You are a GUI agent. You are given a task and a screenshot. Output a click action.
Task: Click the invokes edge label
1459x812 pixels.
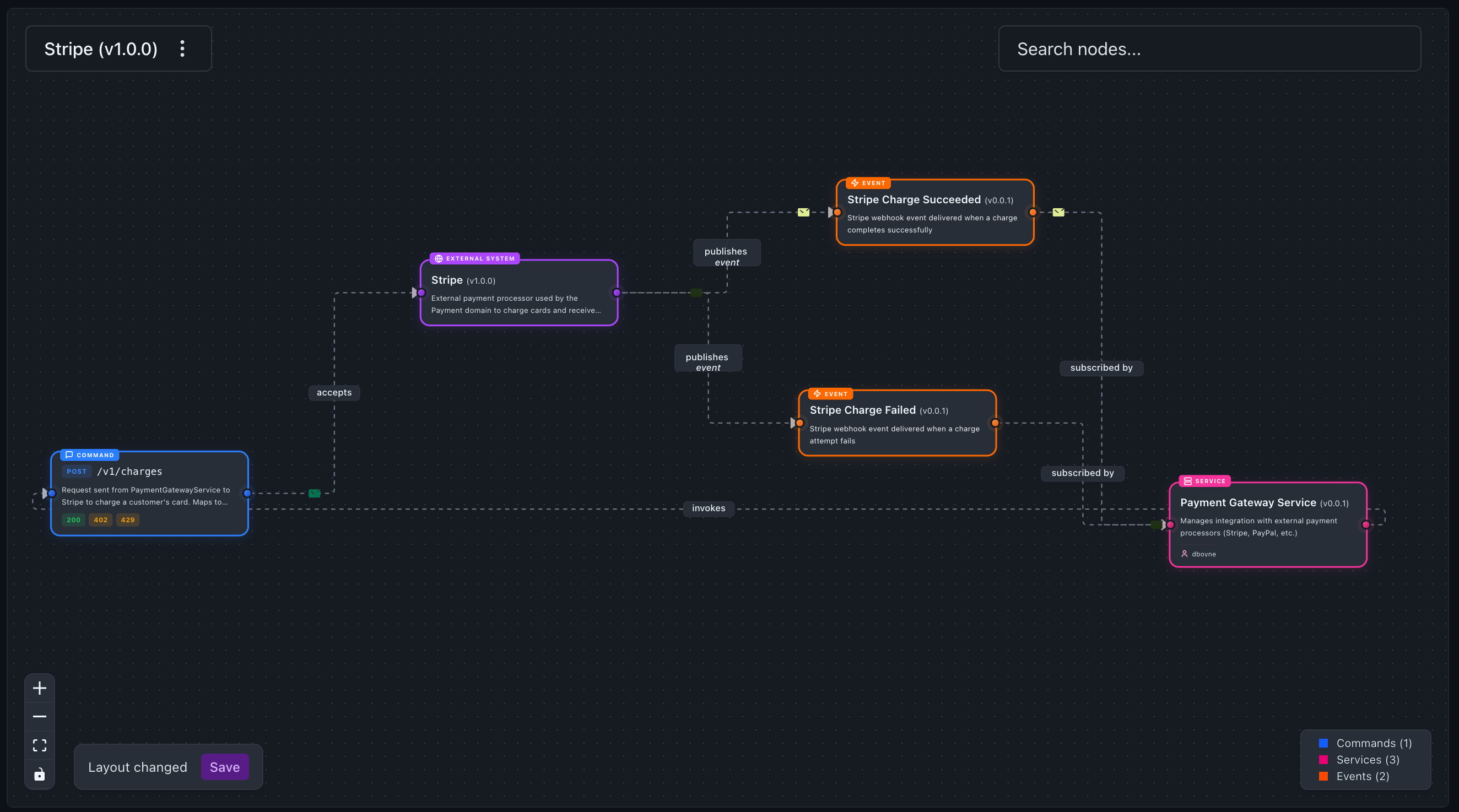coord(709,508)
